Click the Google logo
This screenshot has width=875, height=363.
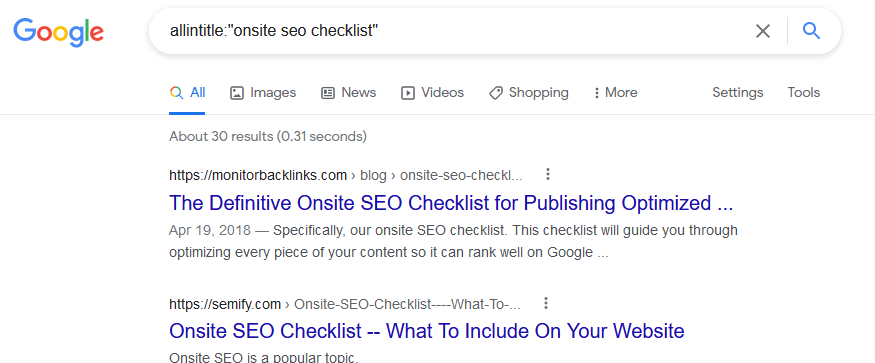coord(59,32)
